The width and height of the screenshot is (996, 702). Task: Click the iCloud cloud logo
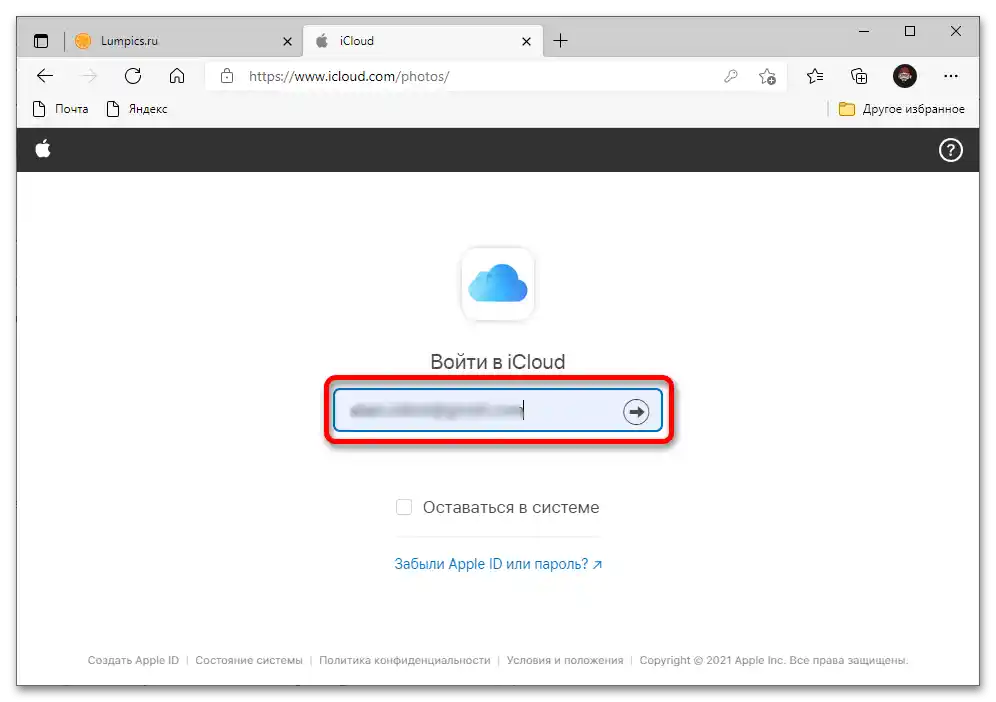497,283
